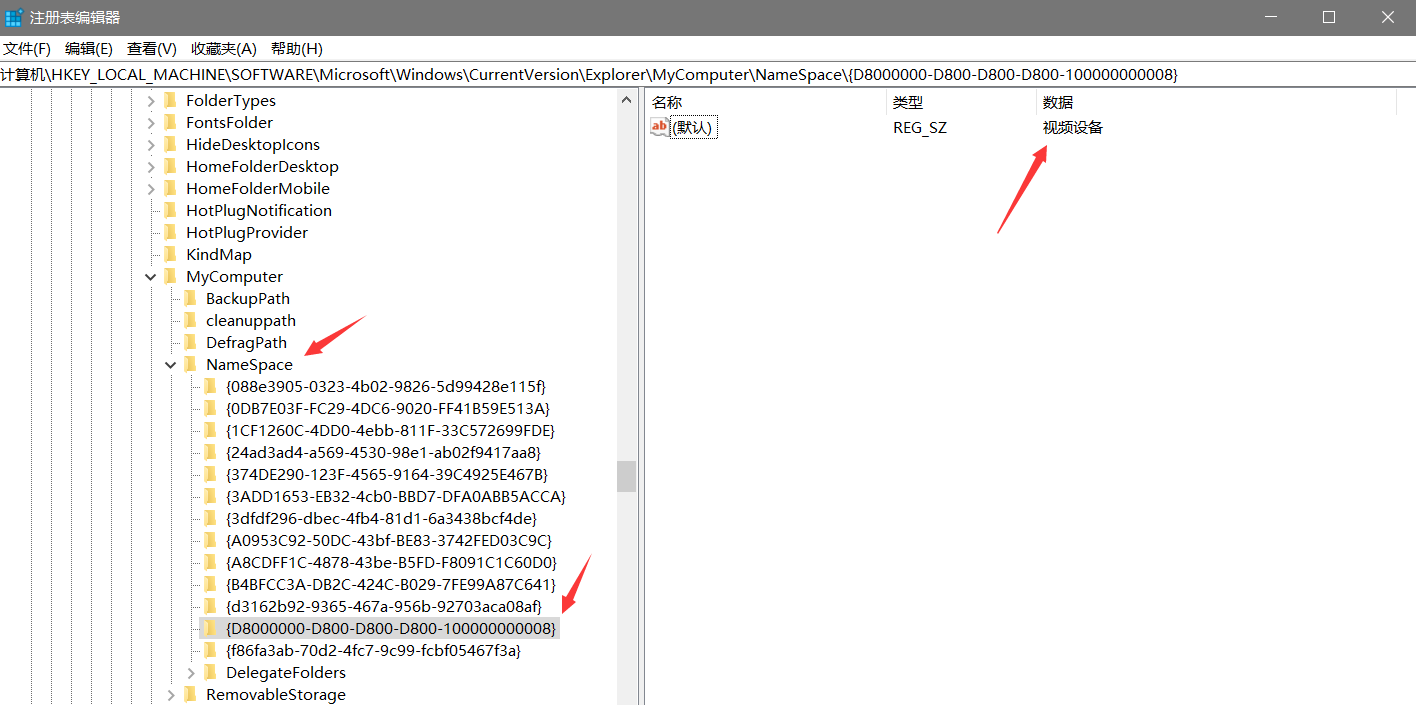Select key {f86fa3ab-70d2-4fc7-9c99-fcbf05467f3a}
The width and height of the screenshot is (1416, 705).
click(373, 651)
